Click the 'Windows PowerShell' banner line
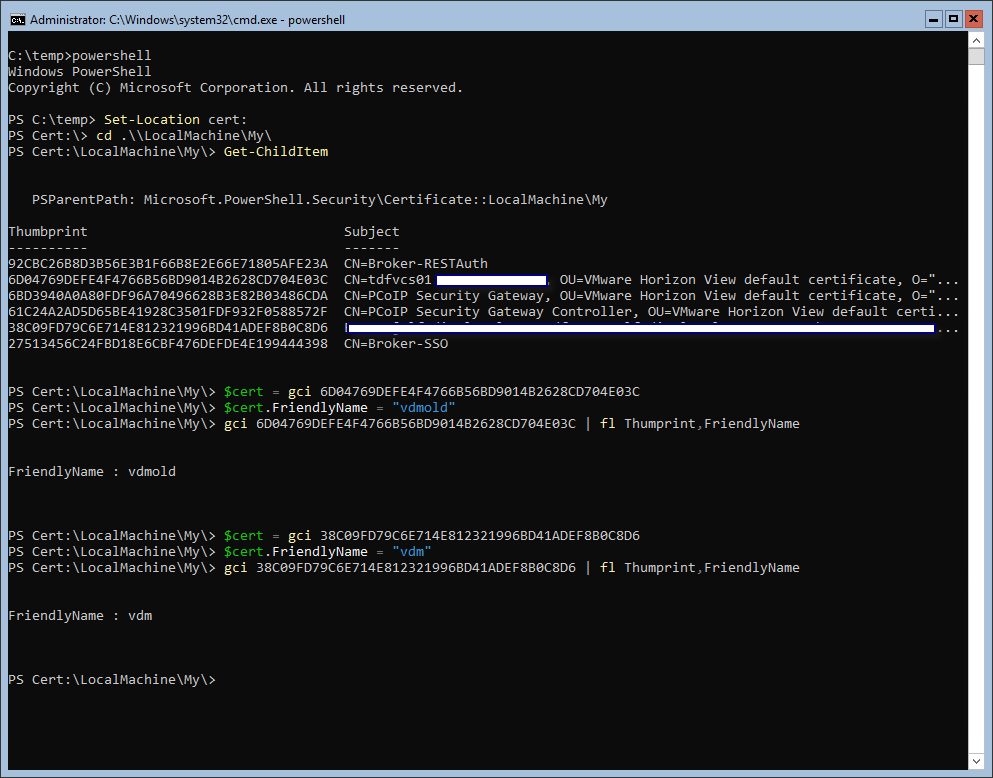The width and height of the screenshot is (993, 778). point(80,72)
